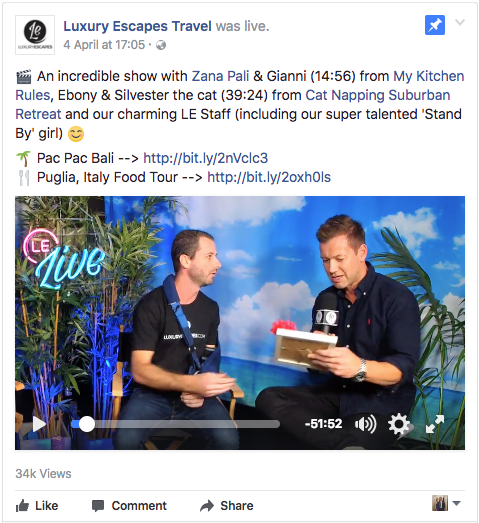Image resolution: width=479 pixels, height=523 pixels.
Task: Open the Luxury Escapes Travel page link
Action: 137,26
